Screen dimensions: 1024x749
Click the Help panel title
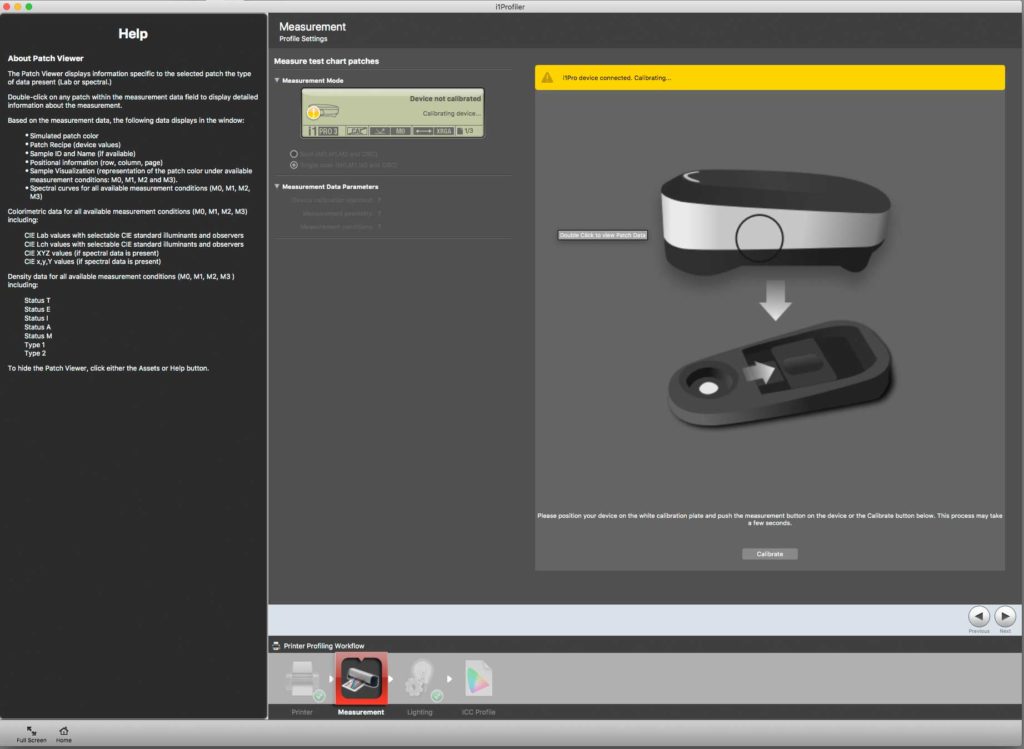[133, 34]
